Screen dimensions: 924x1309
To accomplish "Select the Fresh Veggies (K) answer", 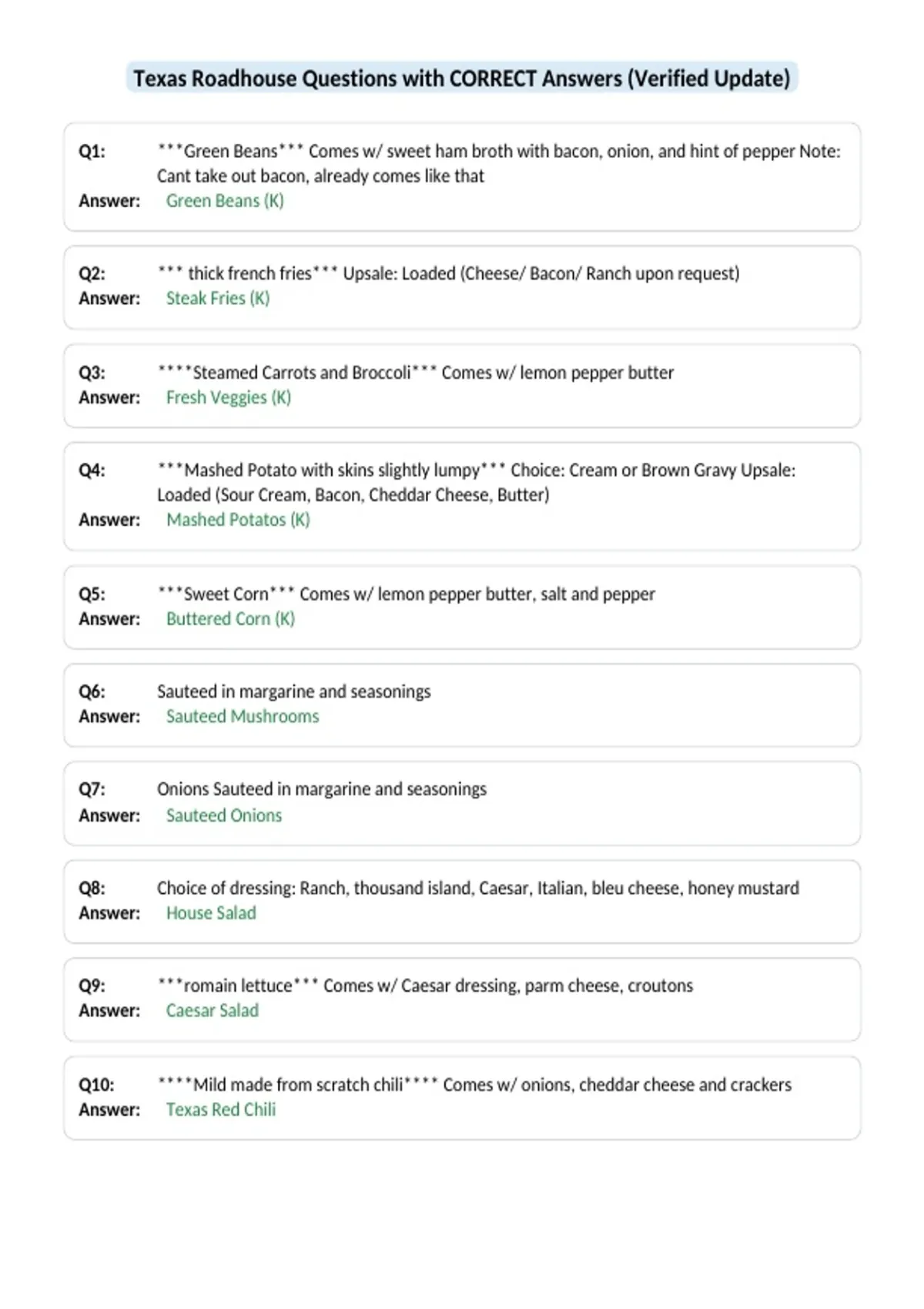I will pyautogui.click(x=229, y=398).
